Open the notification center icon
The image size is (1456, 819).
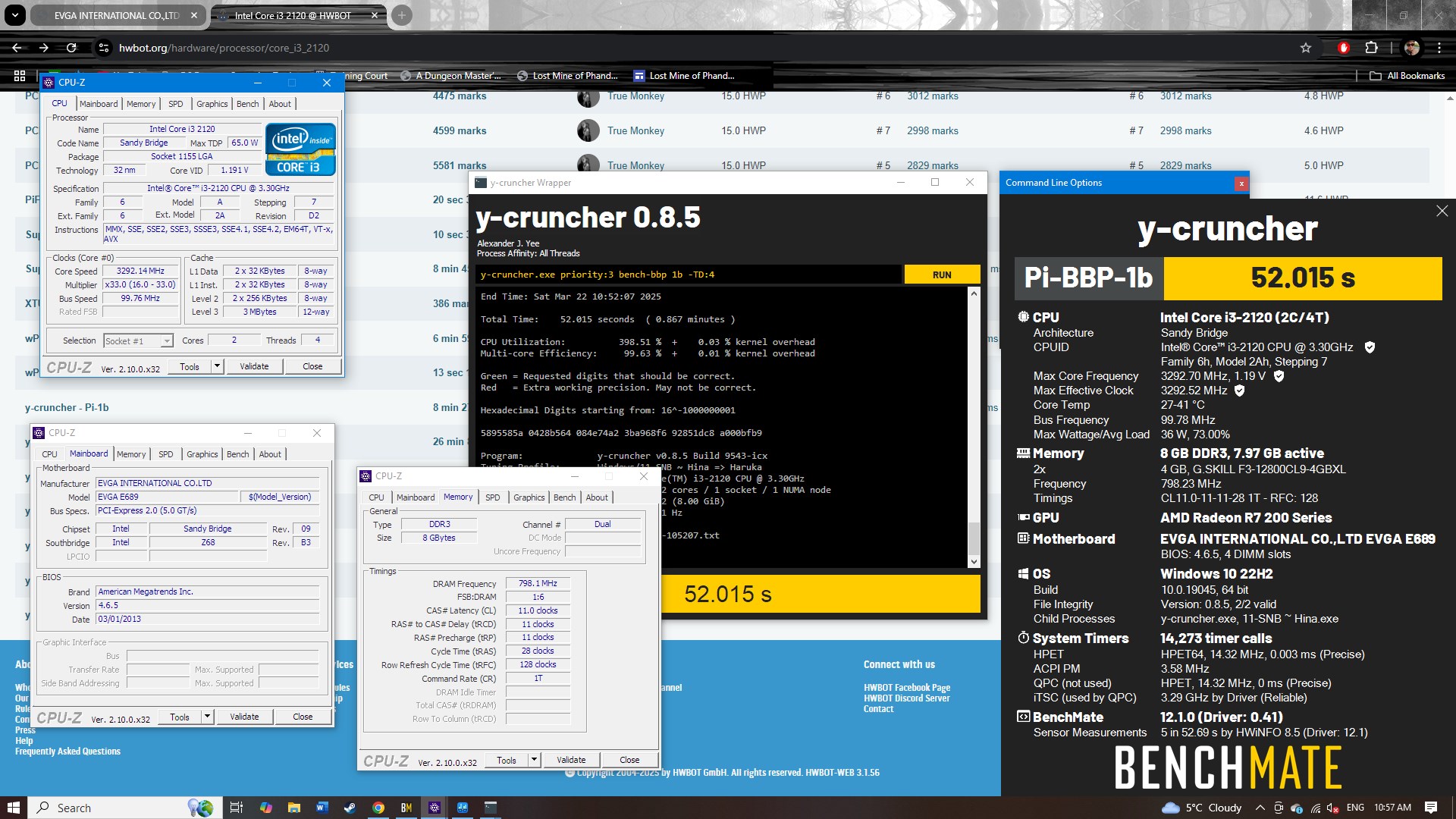pyautogui.click(x=1430, y=808)
